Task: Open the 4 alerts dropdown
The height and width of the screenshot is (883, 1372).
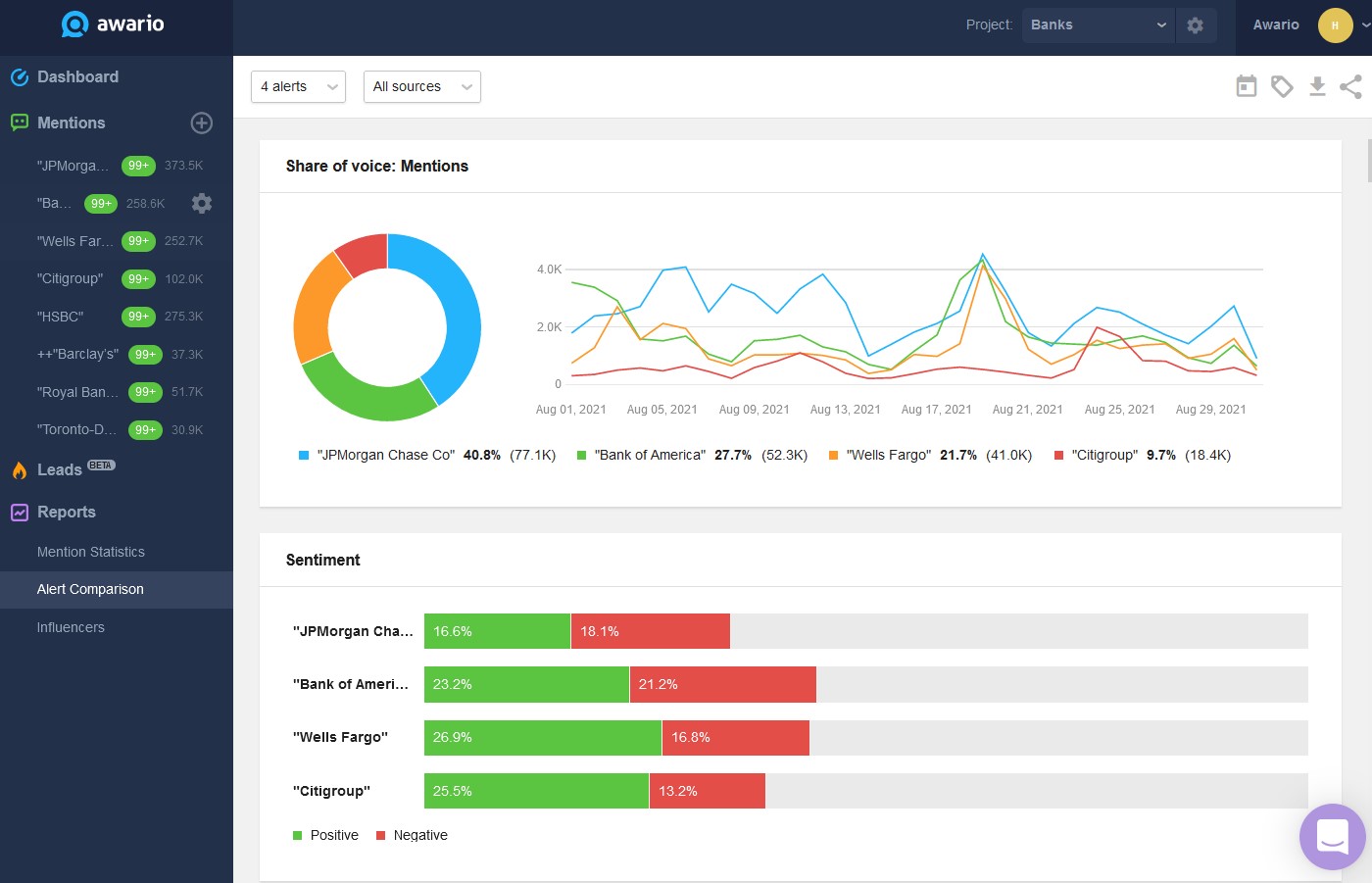Action: [298, 86]
